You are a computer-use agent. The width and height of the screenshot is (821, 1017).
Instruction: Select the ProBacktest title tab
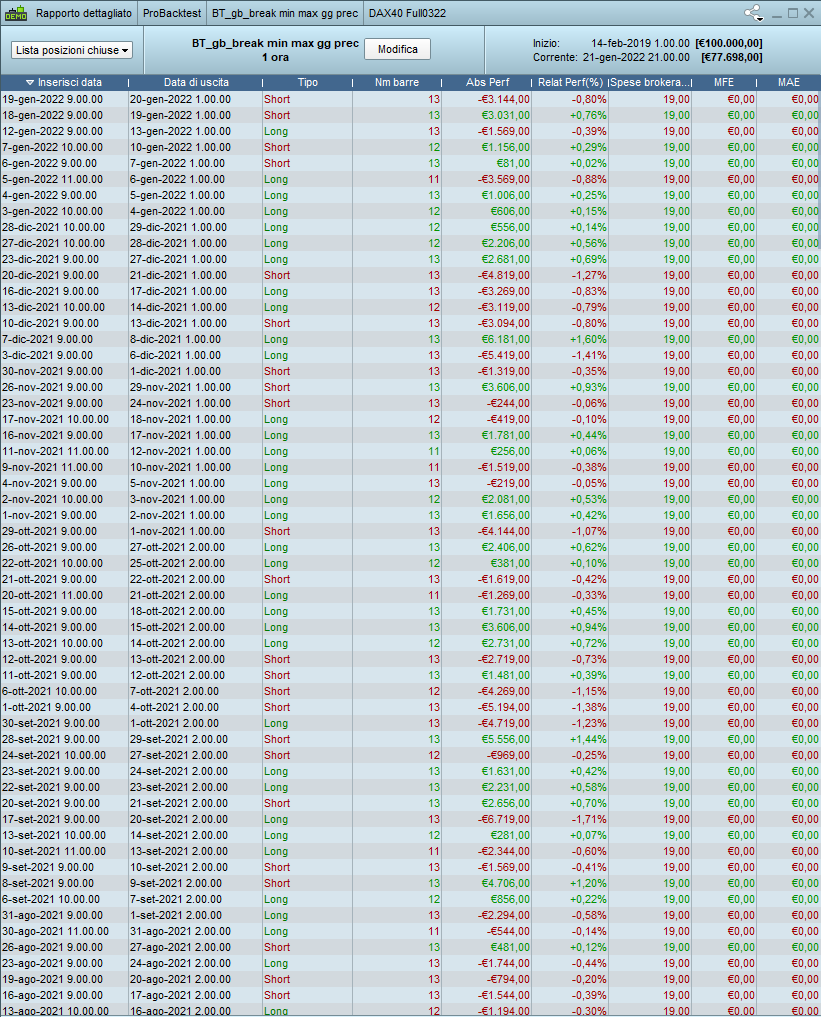tap(172, 13)
